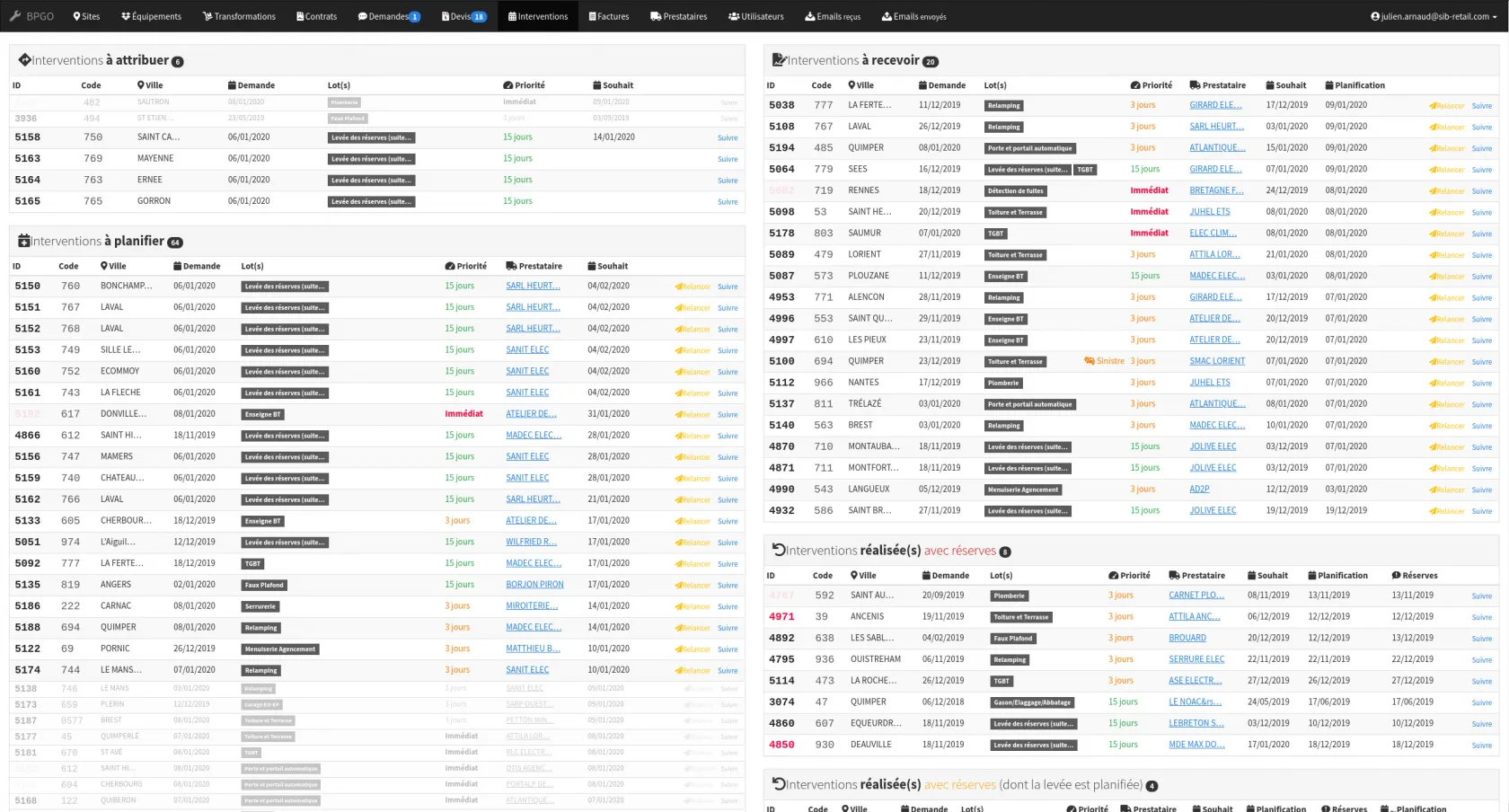Open Transformations from the navbar

pos(239,16)
